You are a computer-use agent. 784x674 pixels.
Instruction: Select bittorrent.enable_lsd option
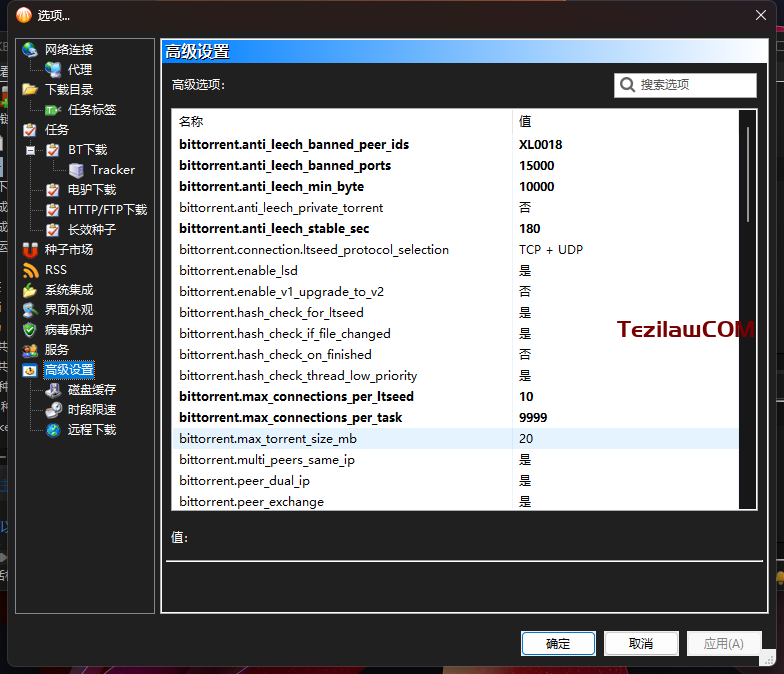[455, 270]
